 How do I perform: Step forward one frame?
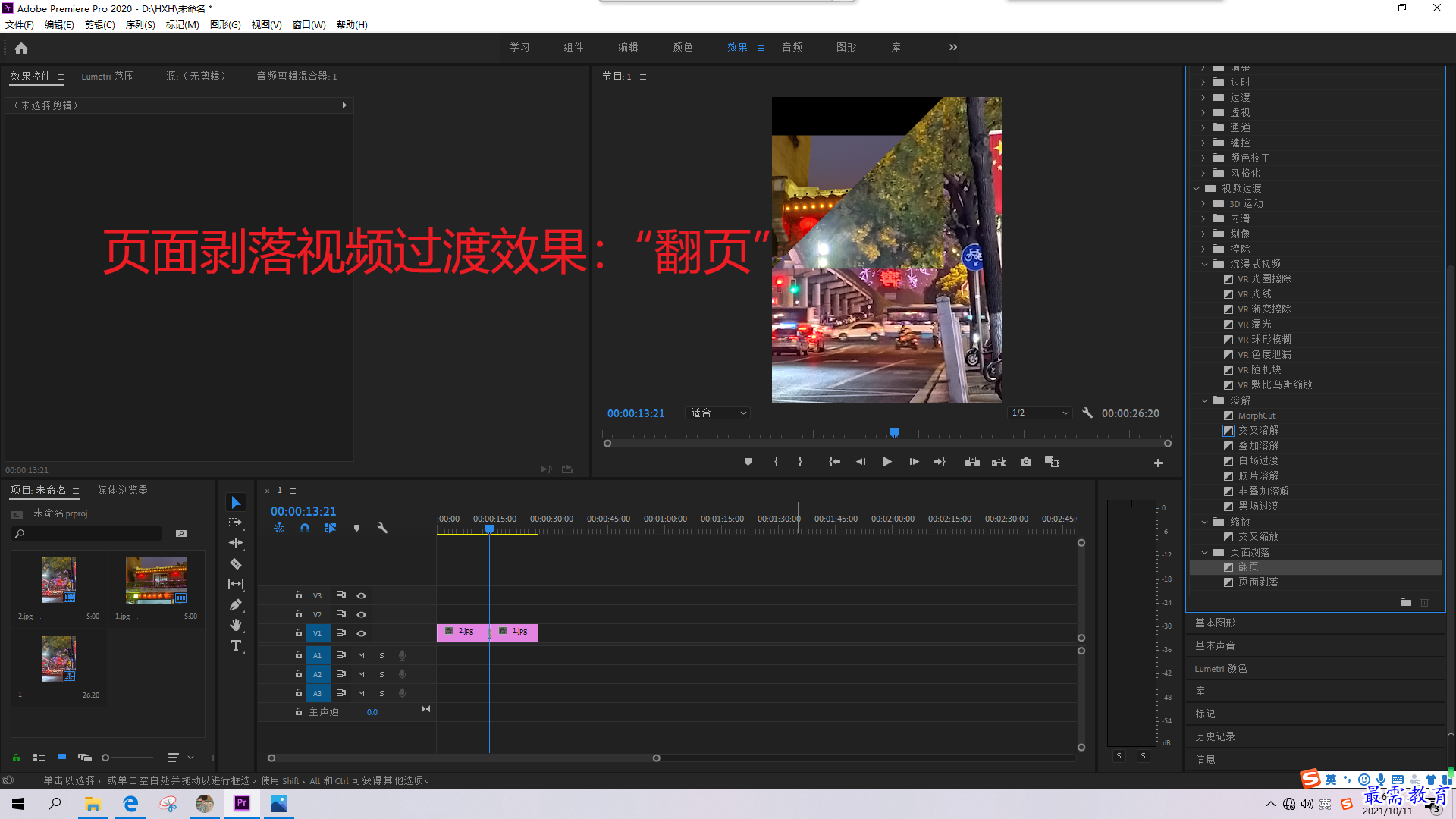click(914, 462)
